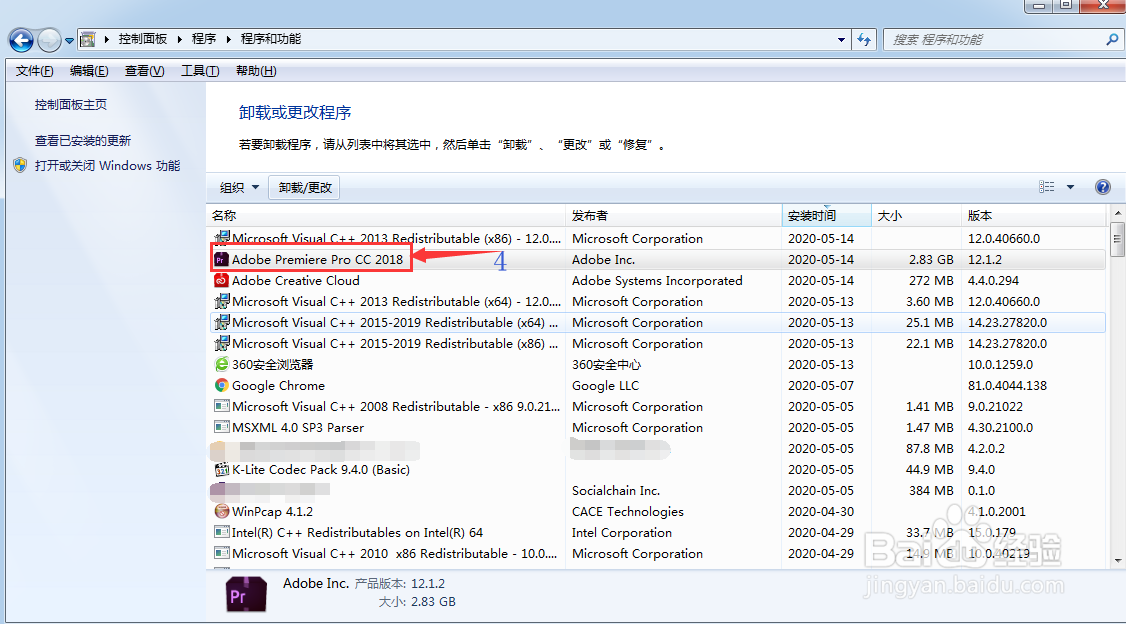Click the refresh button in address bar

[864, 40]
